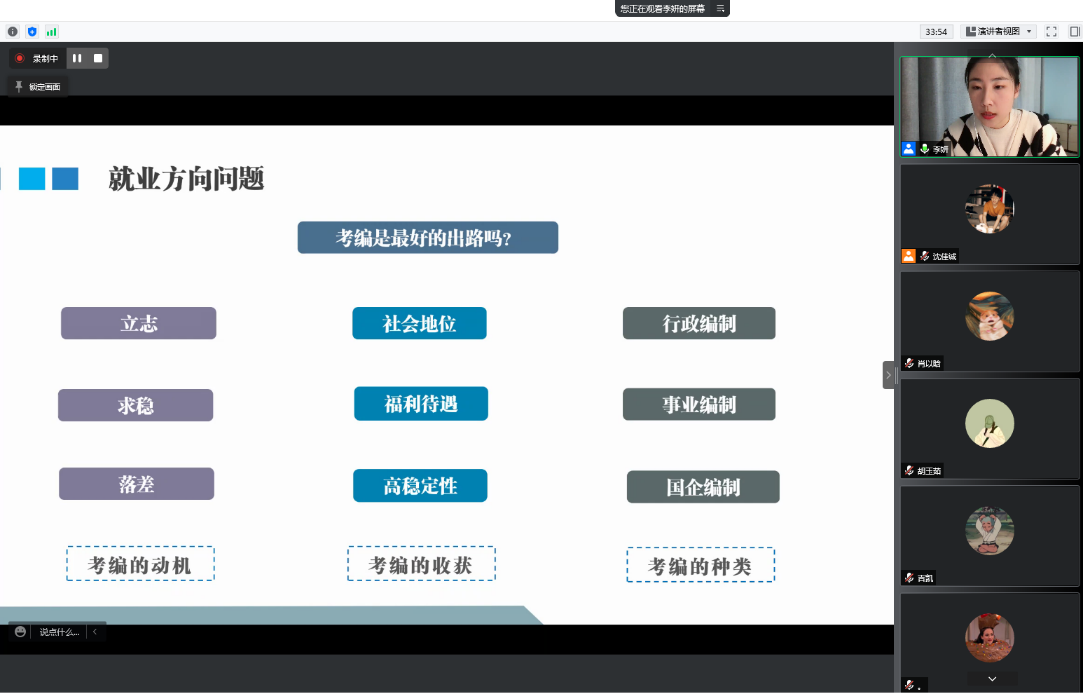The width and height of the screenshot is (1083, 694).
Task: Pause the meeting recording
Action: 77,58
